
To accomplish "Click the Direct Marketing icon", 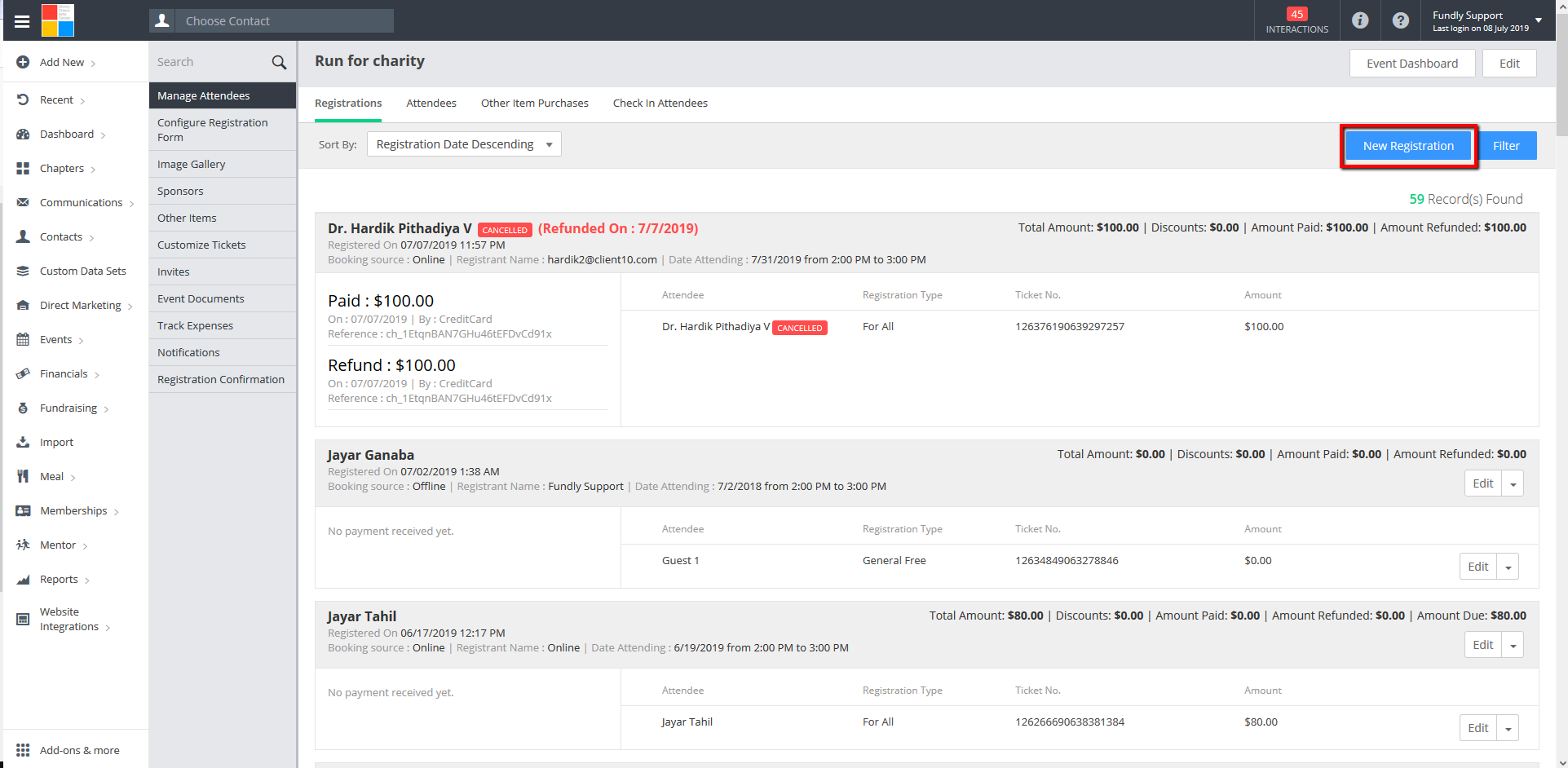I will click(x=23, y=305).
